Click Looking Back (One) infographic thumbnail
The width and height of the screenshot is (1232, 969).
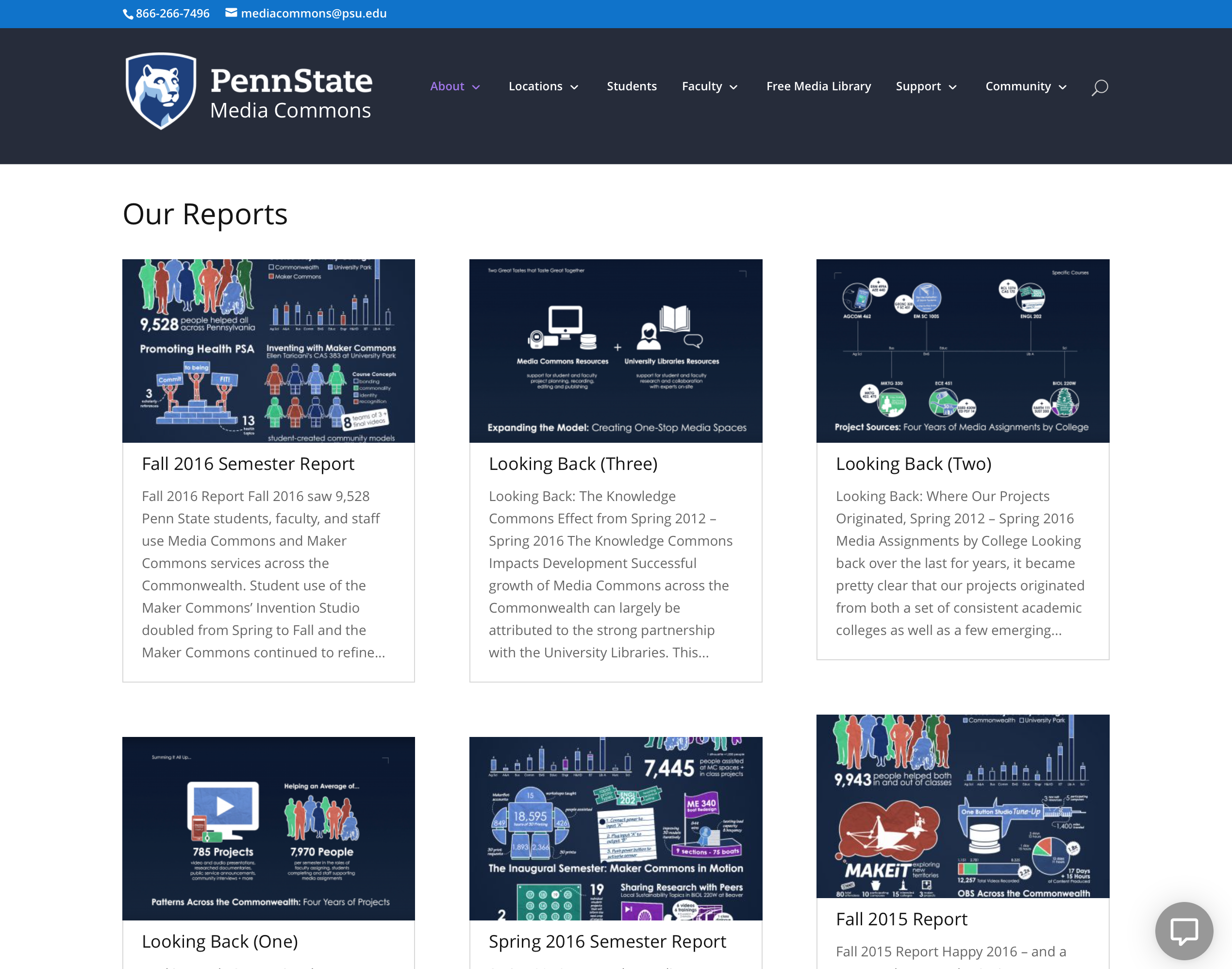point(268,828)
